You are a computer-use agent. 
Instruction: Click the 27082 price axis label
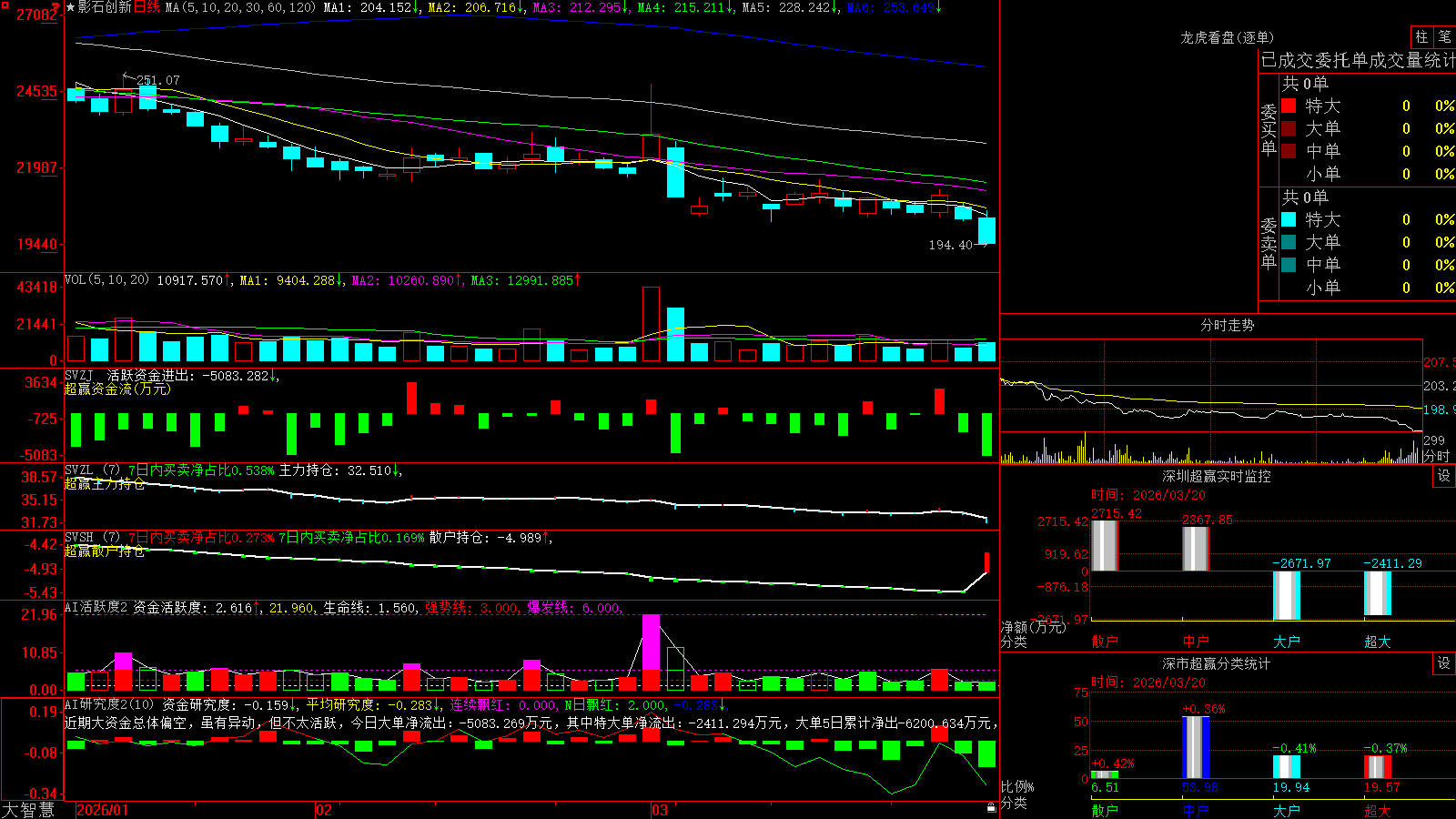coord(37,15)
